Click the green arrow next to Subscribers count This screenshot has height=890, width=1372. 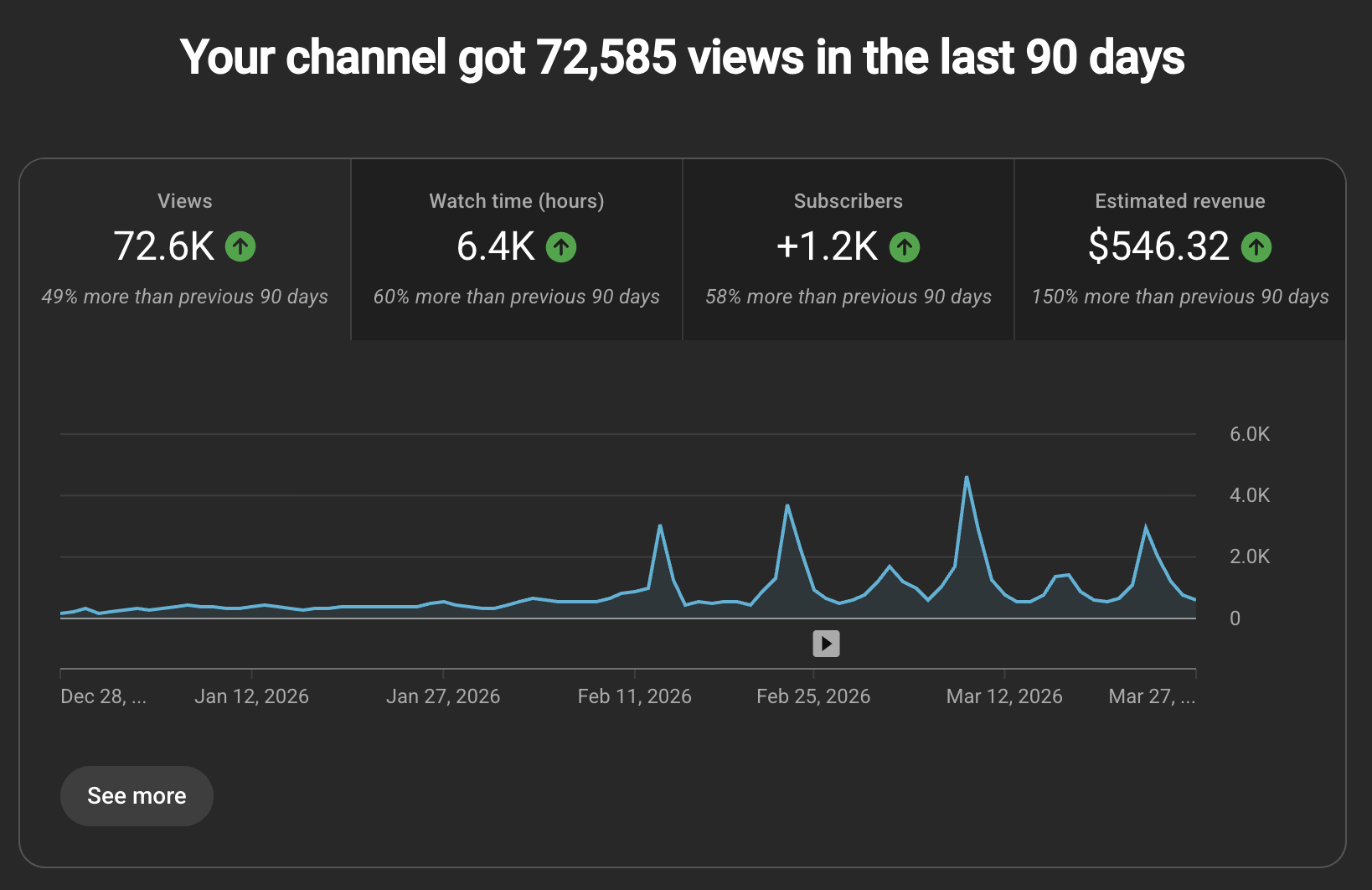[x=905, y=246]
